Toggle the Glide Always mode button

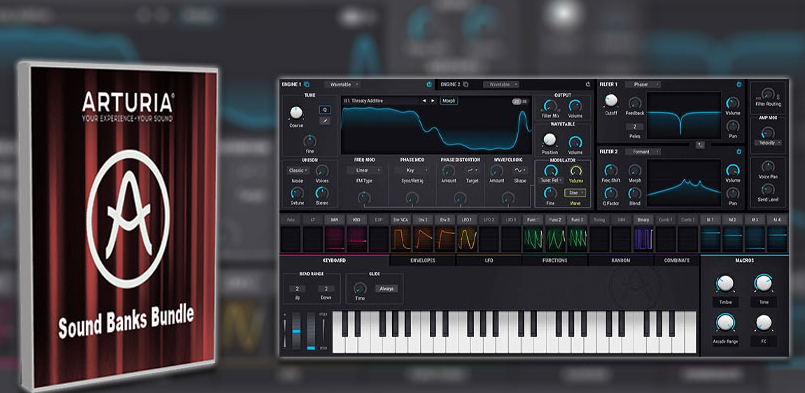[386, 289]
